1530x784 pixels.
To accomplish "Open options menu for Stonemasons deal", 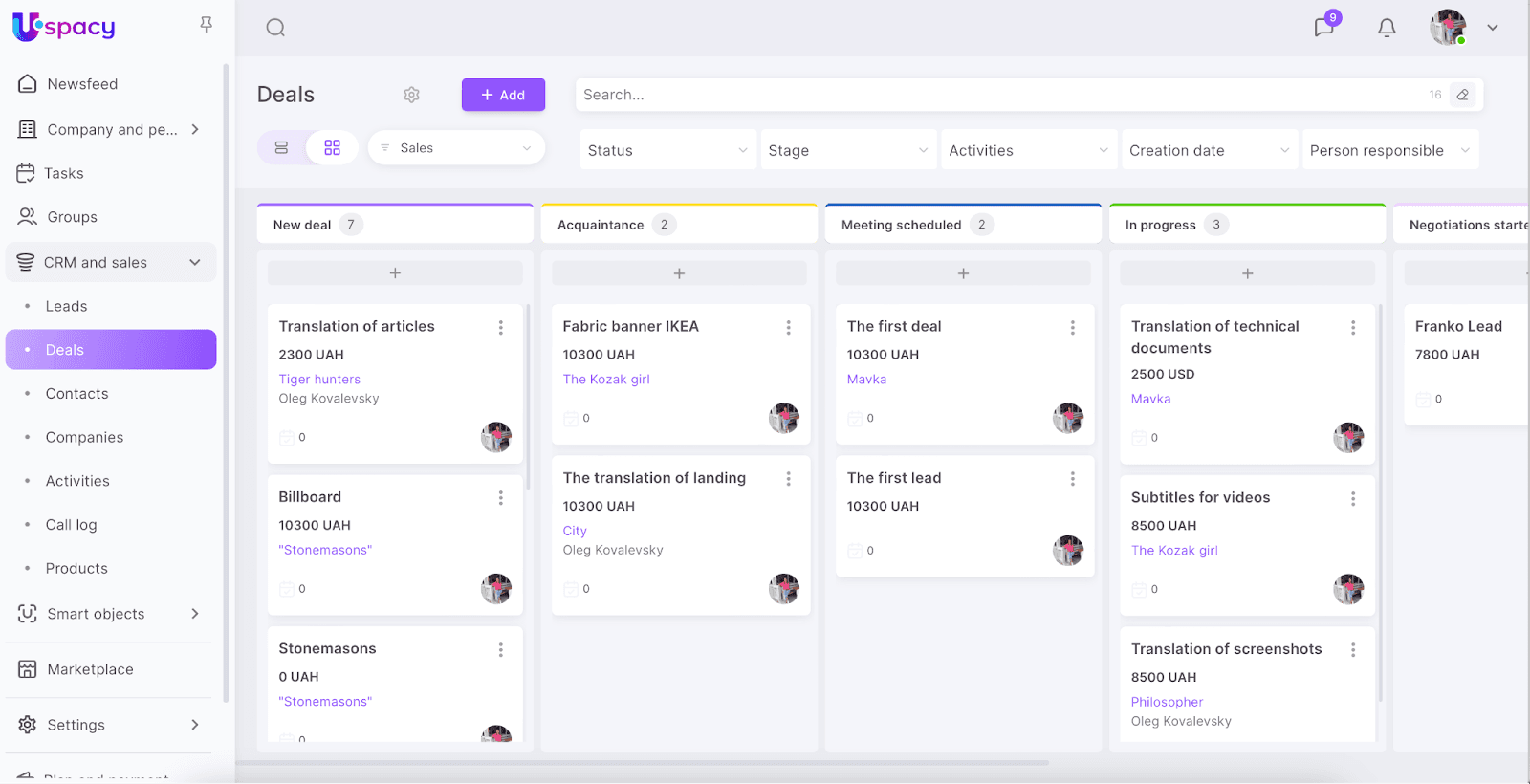I will pos(500,650).
